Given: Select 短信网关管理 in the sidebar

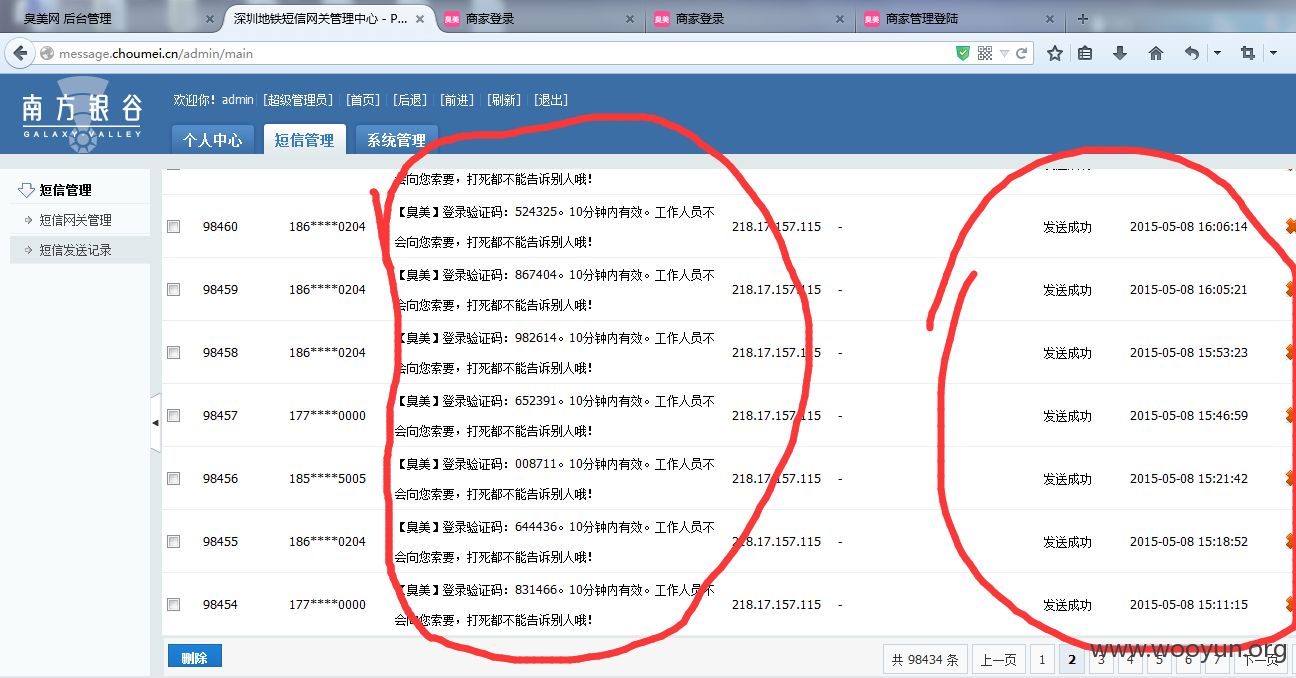Looking at the screenshot, I should (x=75, y=220).
